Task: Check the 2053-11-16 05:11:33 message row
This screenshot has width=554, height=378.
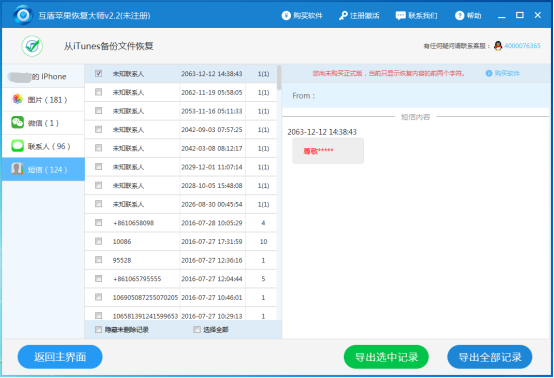Action: coord(99,111)
